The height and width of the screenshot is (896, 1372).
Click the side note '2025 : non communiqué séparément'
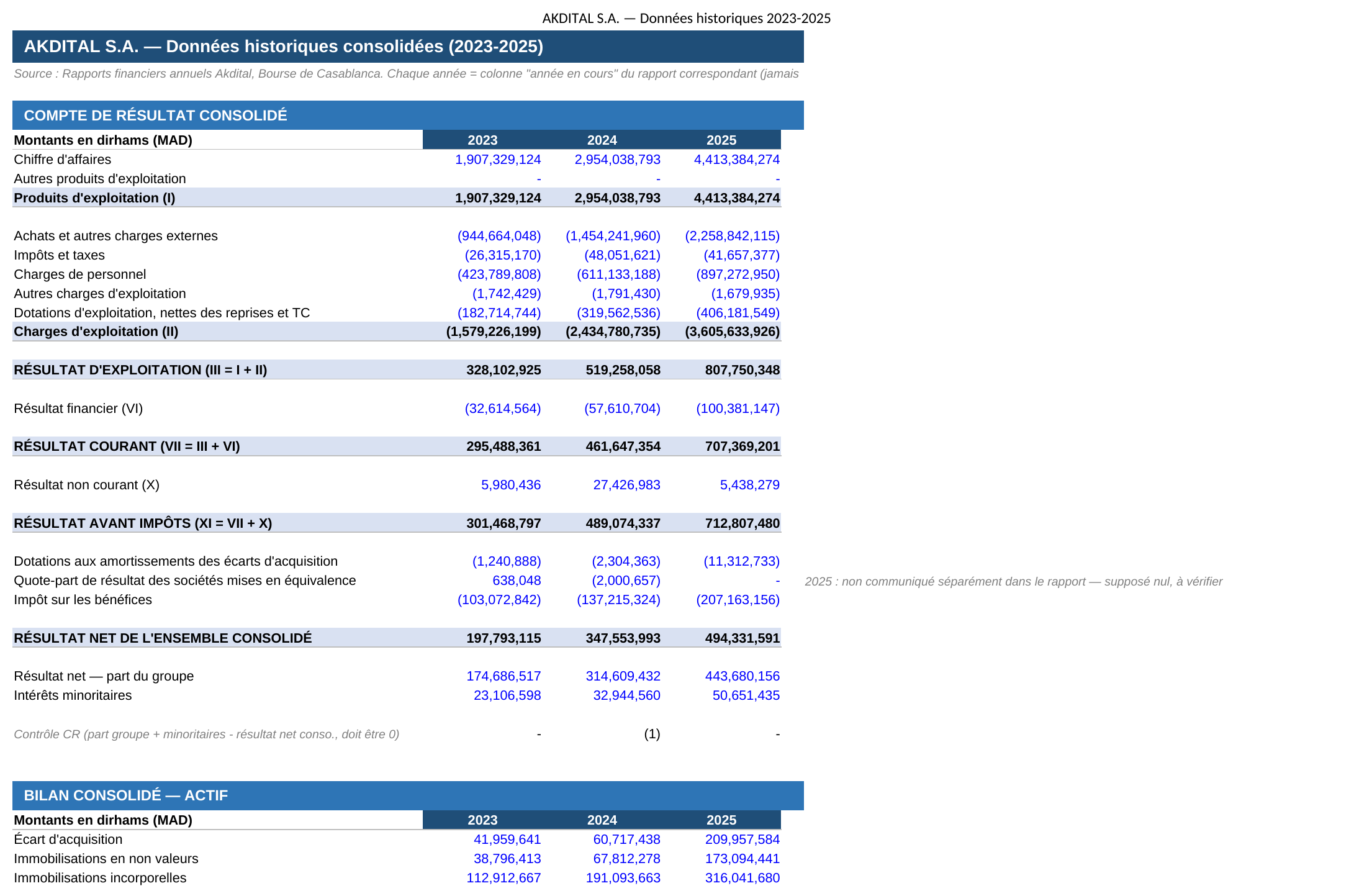[1014, 582]
